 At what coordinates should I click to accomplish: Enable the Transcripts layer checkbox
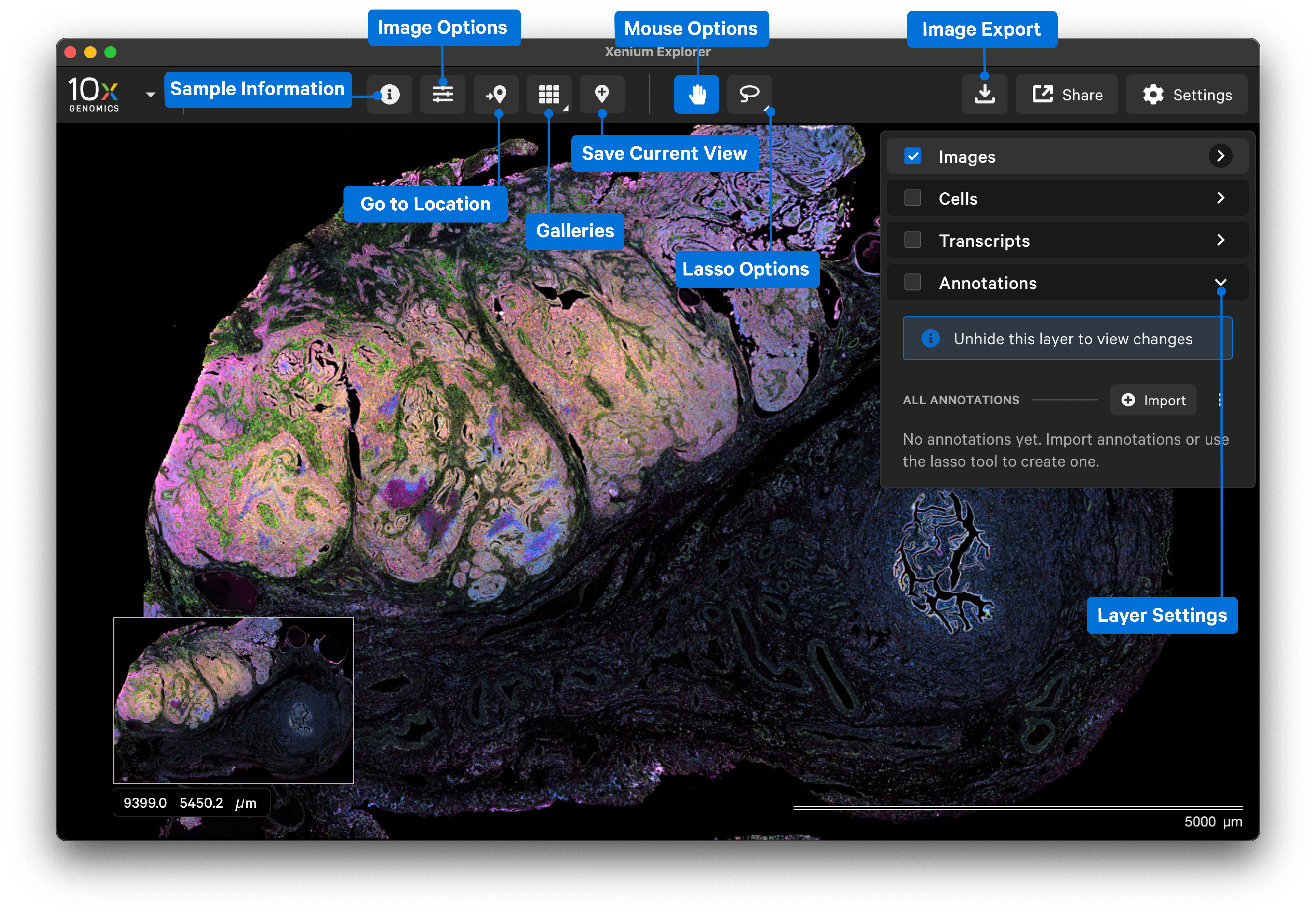913,240
